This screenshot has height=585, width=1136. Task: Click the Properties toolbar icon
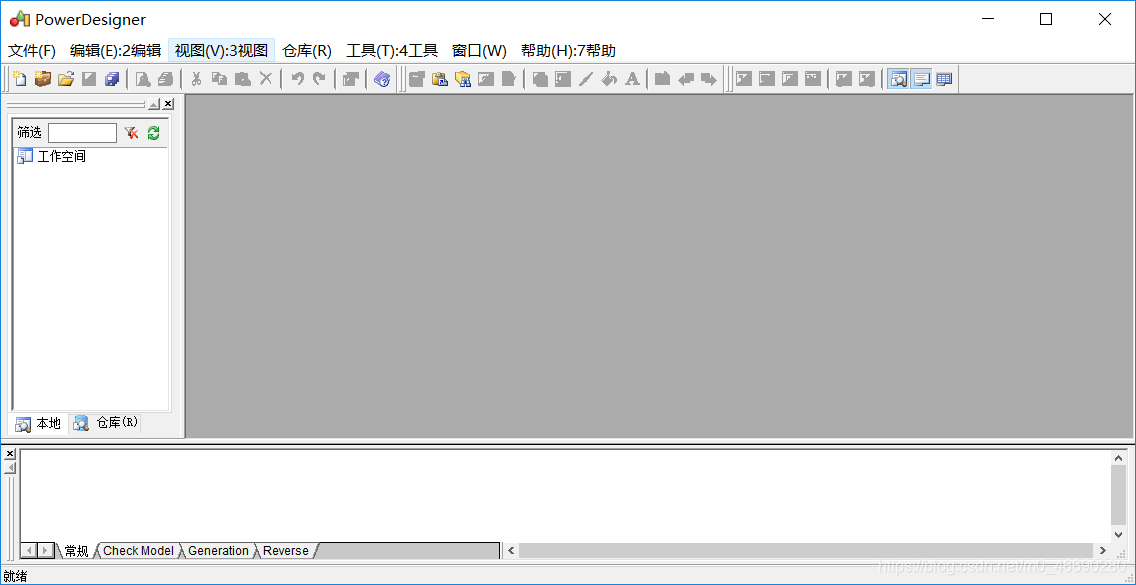tap(351, 79)
